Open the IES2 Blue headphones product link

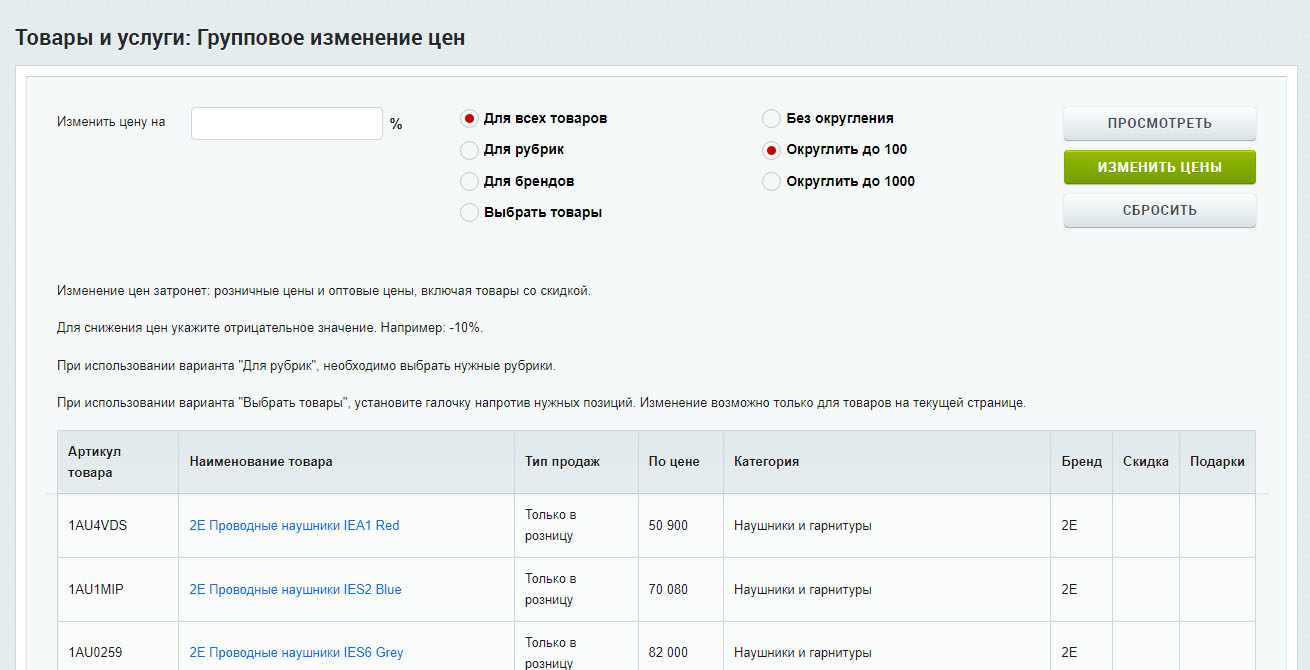(295, 590)
